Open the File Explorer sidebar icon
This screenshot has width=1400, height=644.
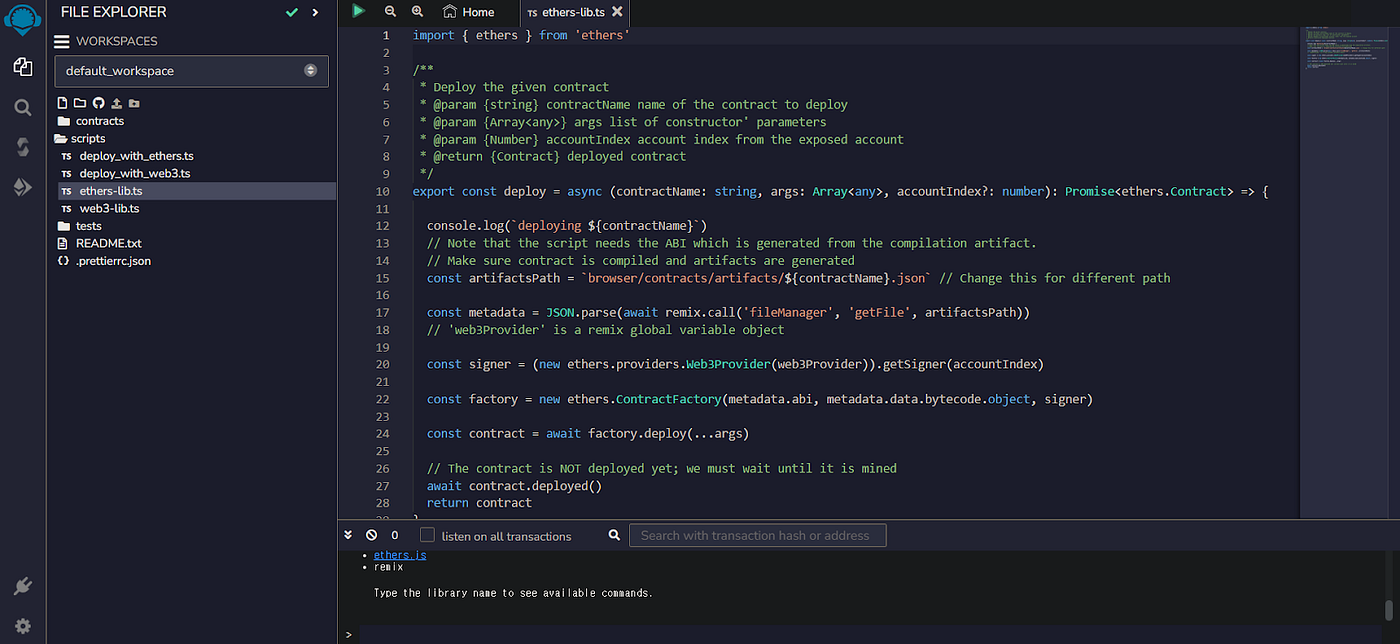[22, 66]
